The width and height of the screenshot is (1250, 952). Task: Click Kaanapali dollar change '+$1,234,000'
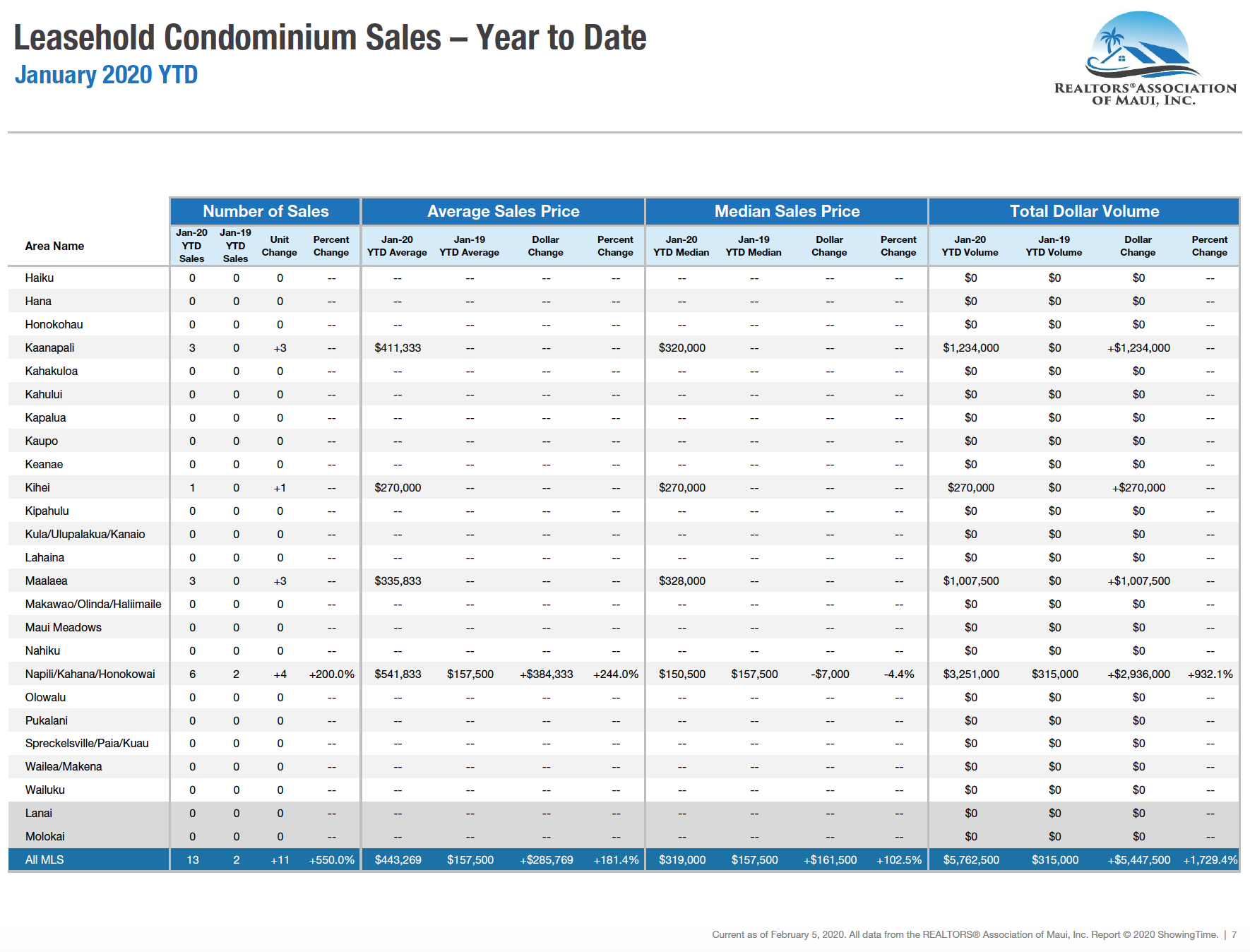point(1138,347)
